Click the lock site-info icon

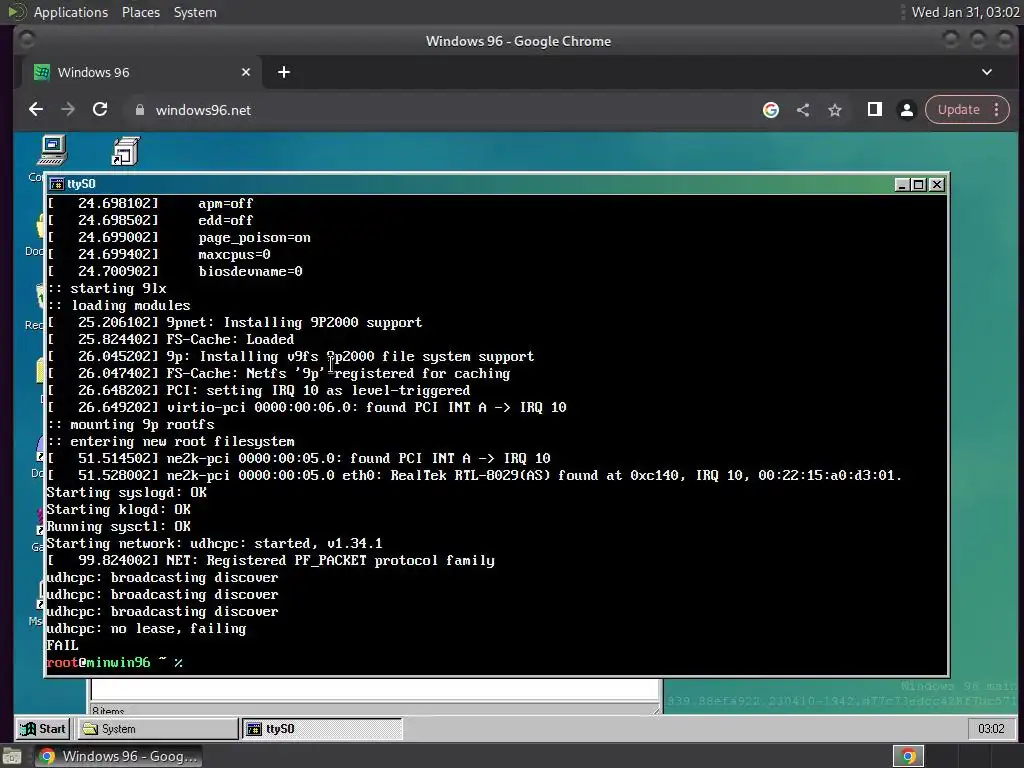pos(139,110)
